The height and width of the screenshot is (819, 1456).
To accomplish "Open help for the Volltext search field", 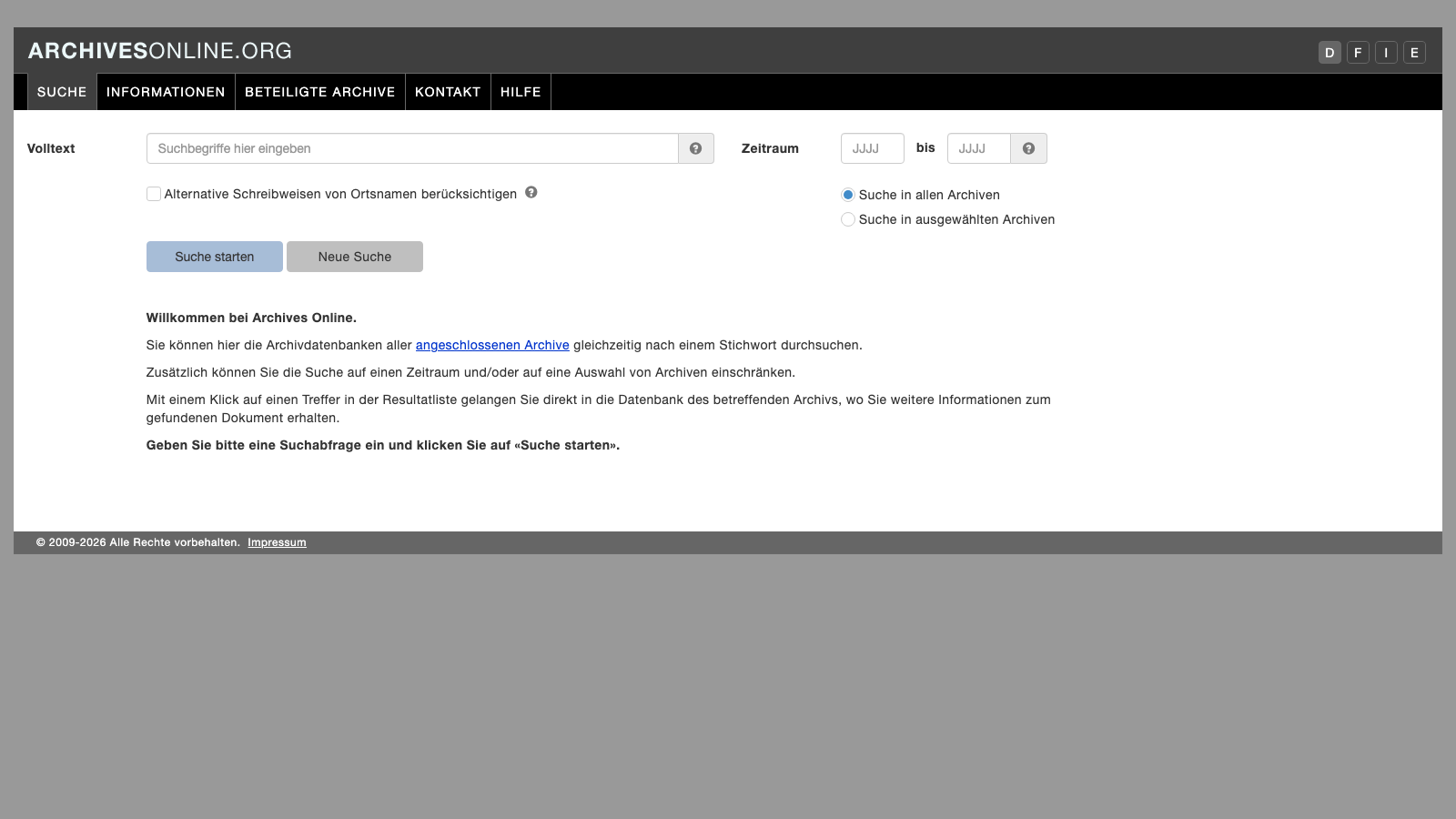I will [x=696, y=148].
